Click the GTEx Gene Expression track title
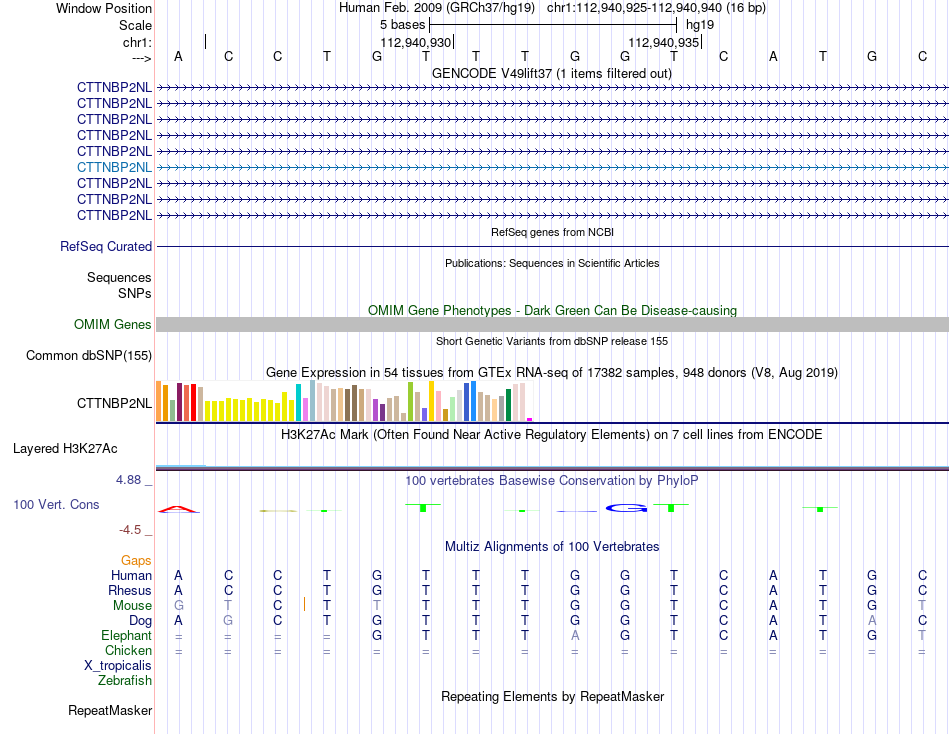Viewport: 950px width, 734px height. [551, 372]
